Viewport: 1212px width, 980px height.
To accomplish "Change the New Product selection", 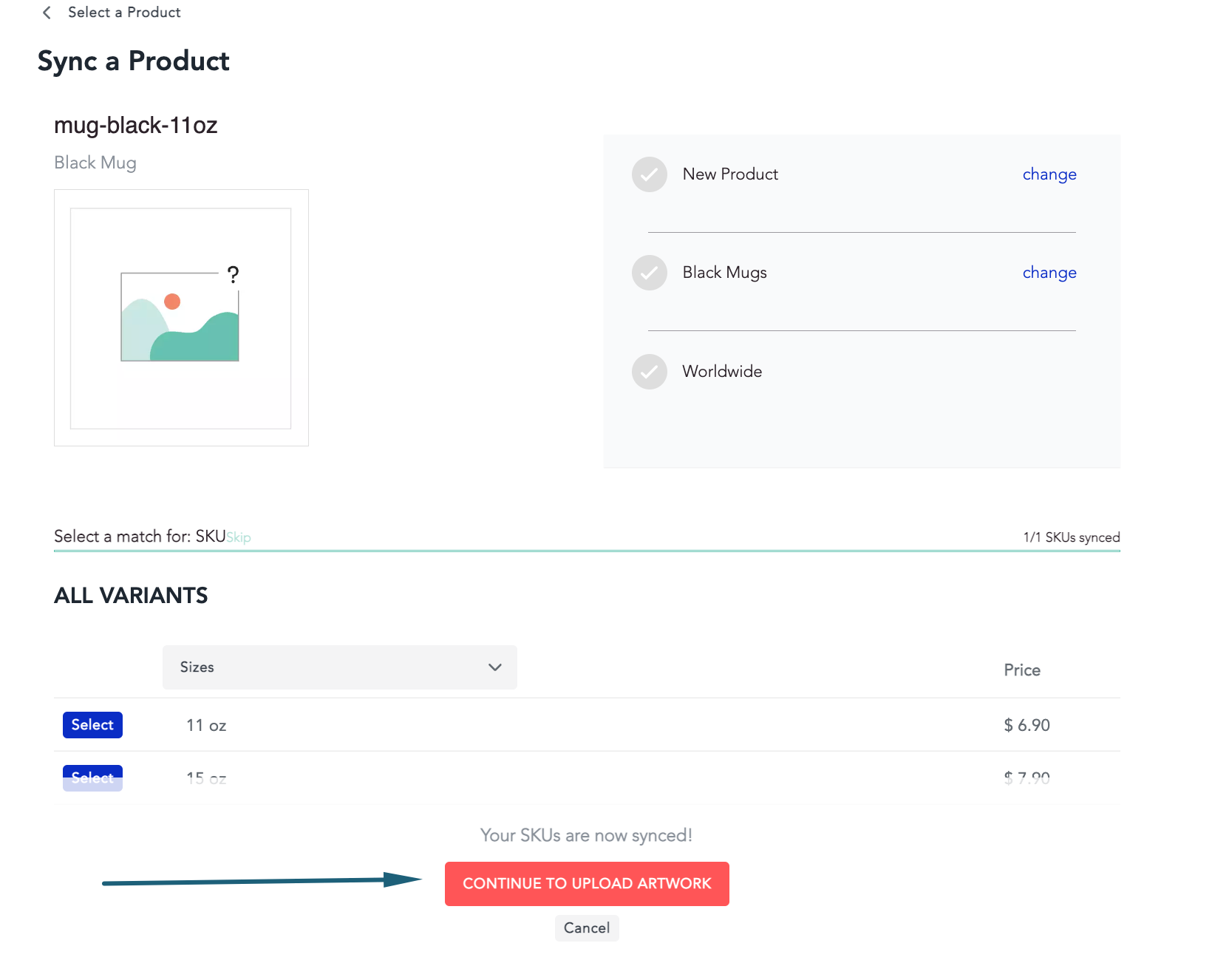I will pos(1049,174).
